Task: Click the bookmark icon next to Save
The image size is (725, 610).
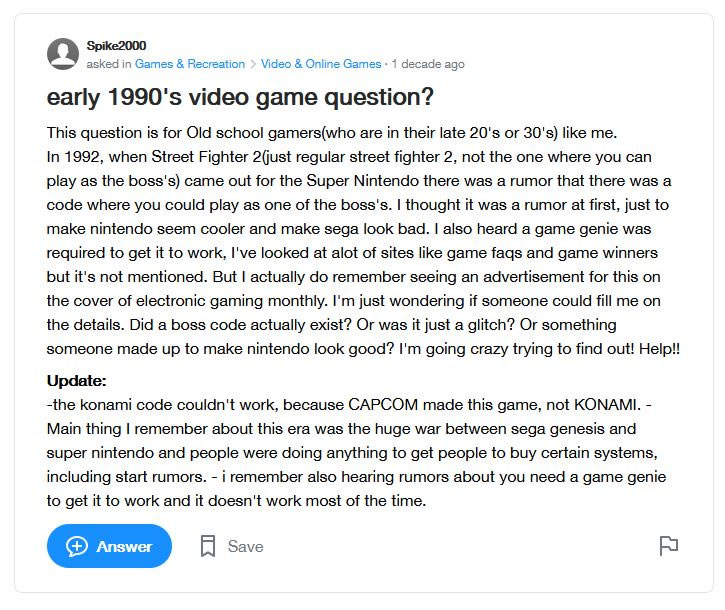Action: [x=208, y=546]
